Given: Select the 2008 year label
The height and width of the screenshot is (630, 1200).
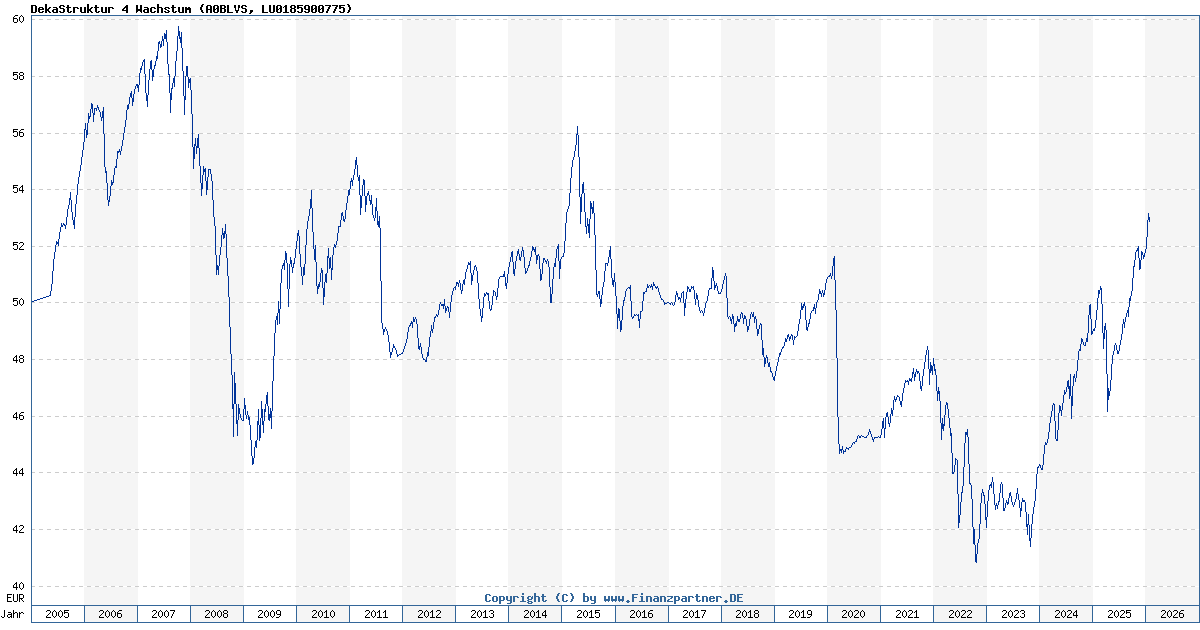Looking at the screenshot, I should pyautogui.click(x=217, y=614).
